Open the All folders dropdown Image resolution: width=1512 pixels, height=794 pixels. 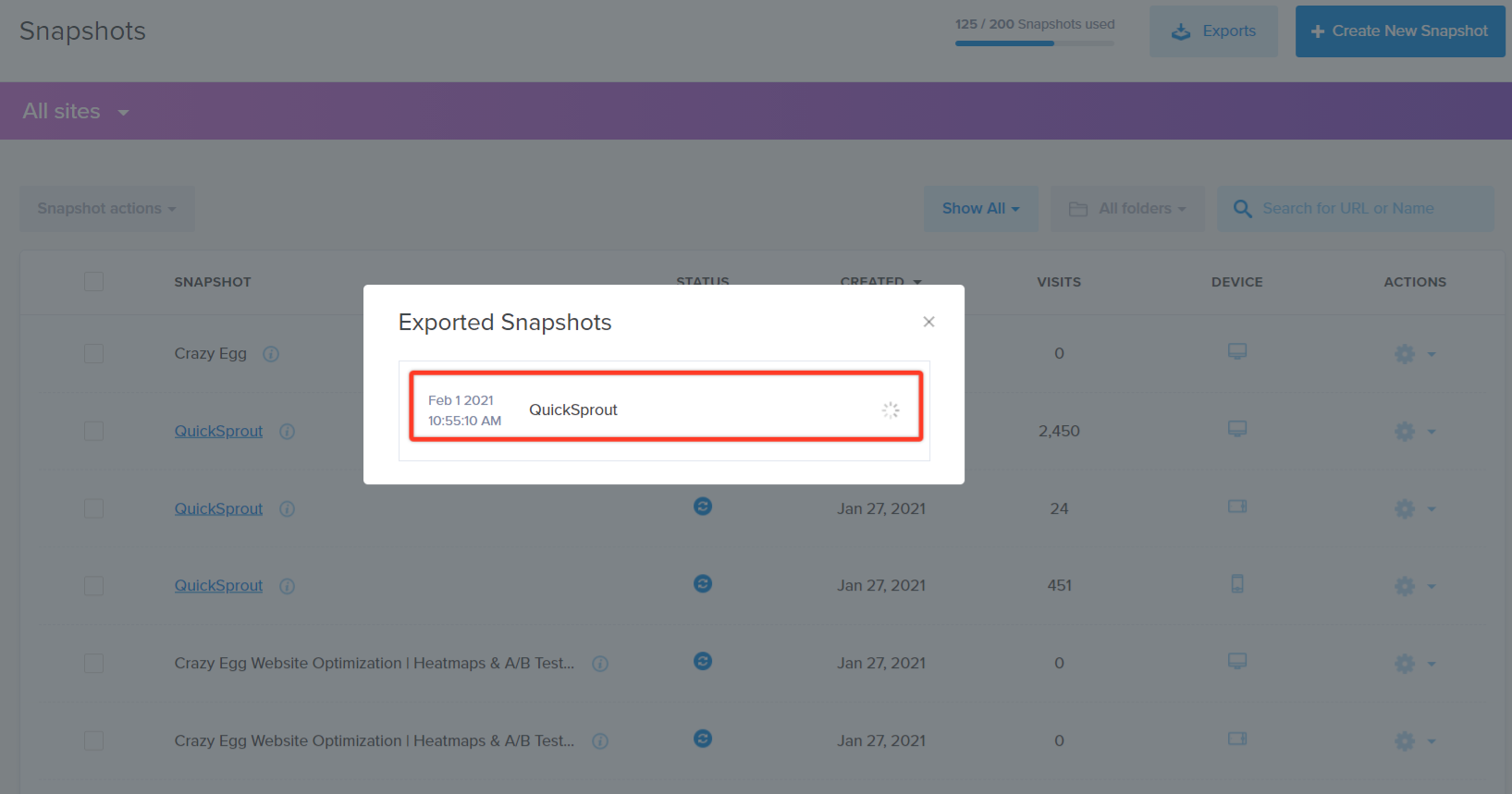[1127, 209]
